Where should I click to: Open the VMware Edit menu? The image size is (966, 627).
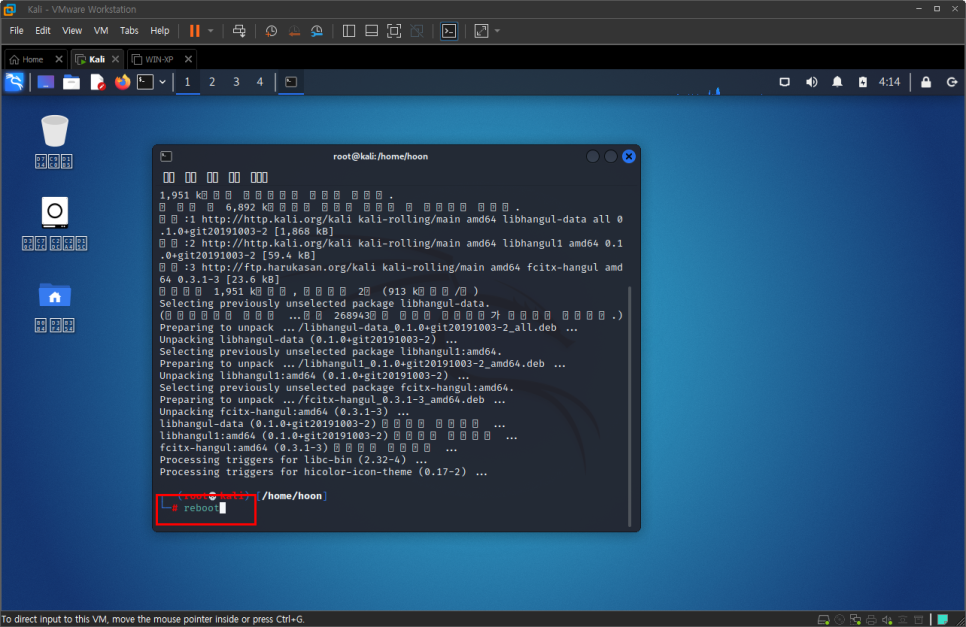(43, 31)
